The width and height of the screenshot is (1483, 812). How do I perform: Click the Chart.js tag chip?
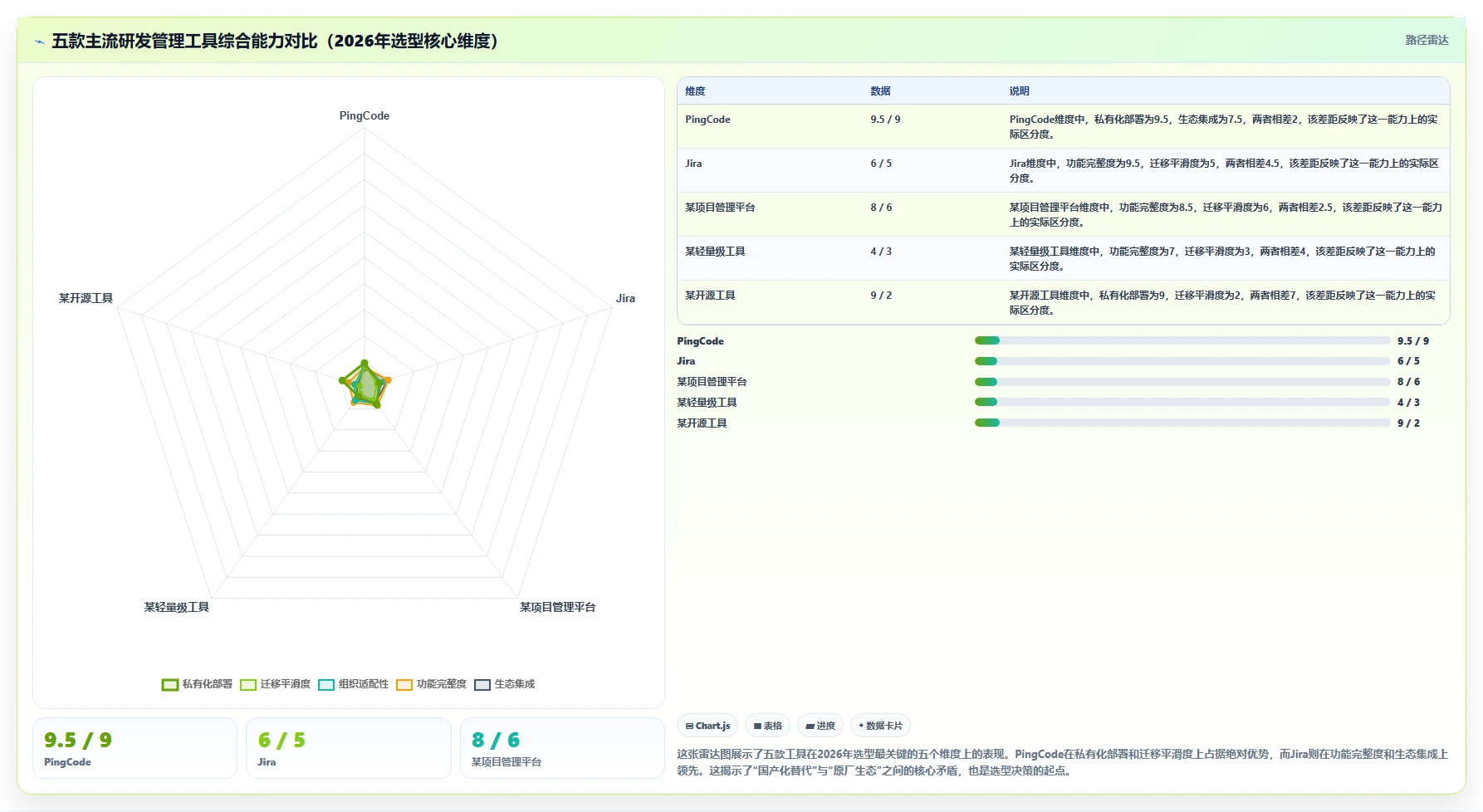click(707, 726)
